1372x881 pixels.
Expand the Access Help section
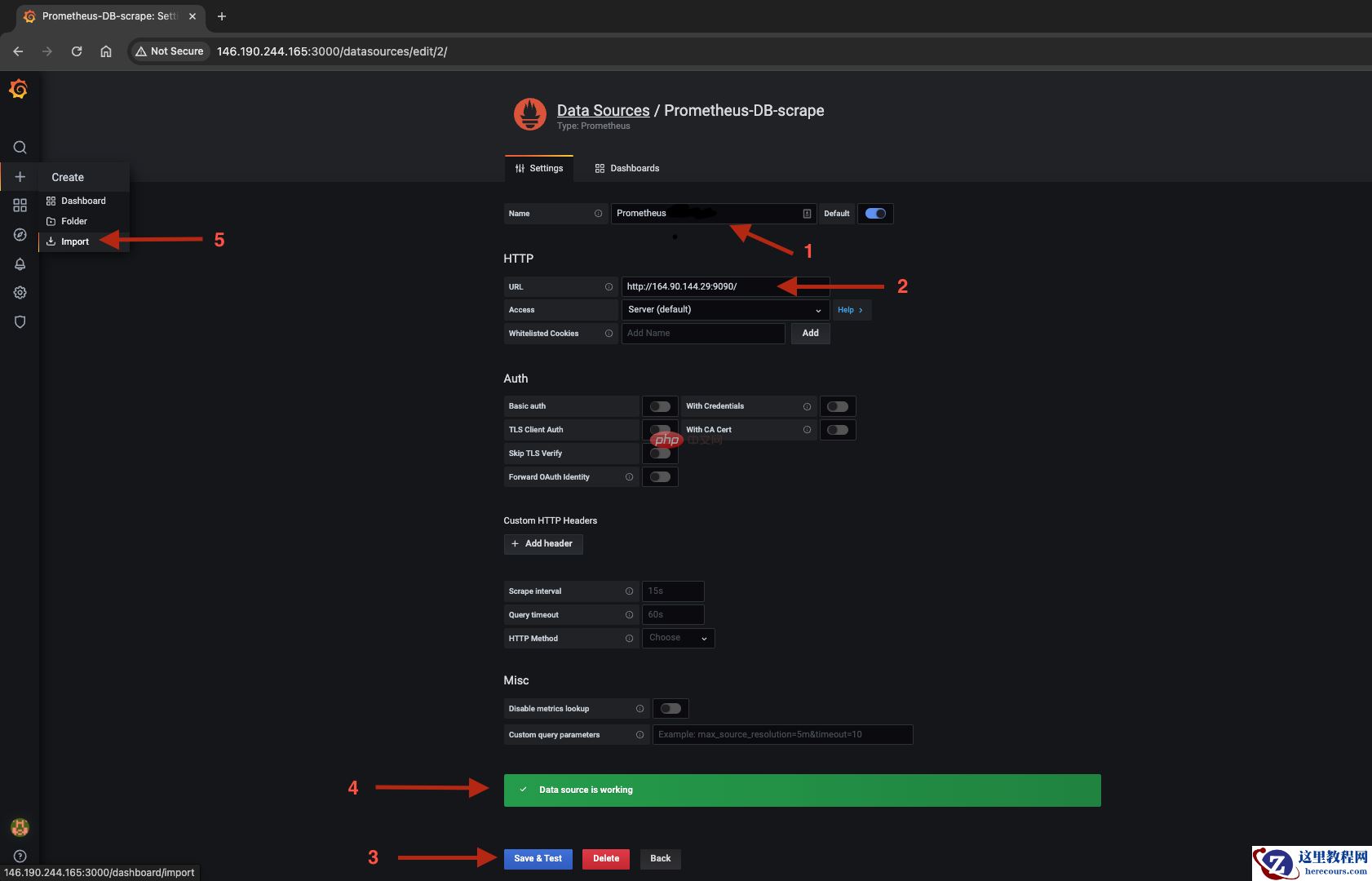tap(851, 310)
